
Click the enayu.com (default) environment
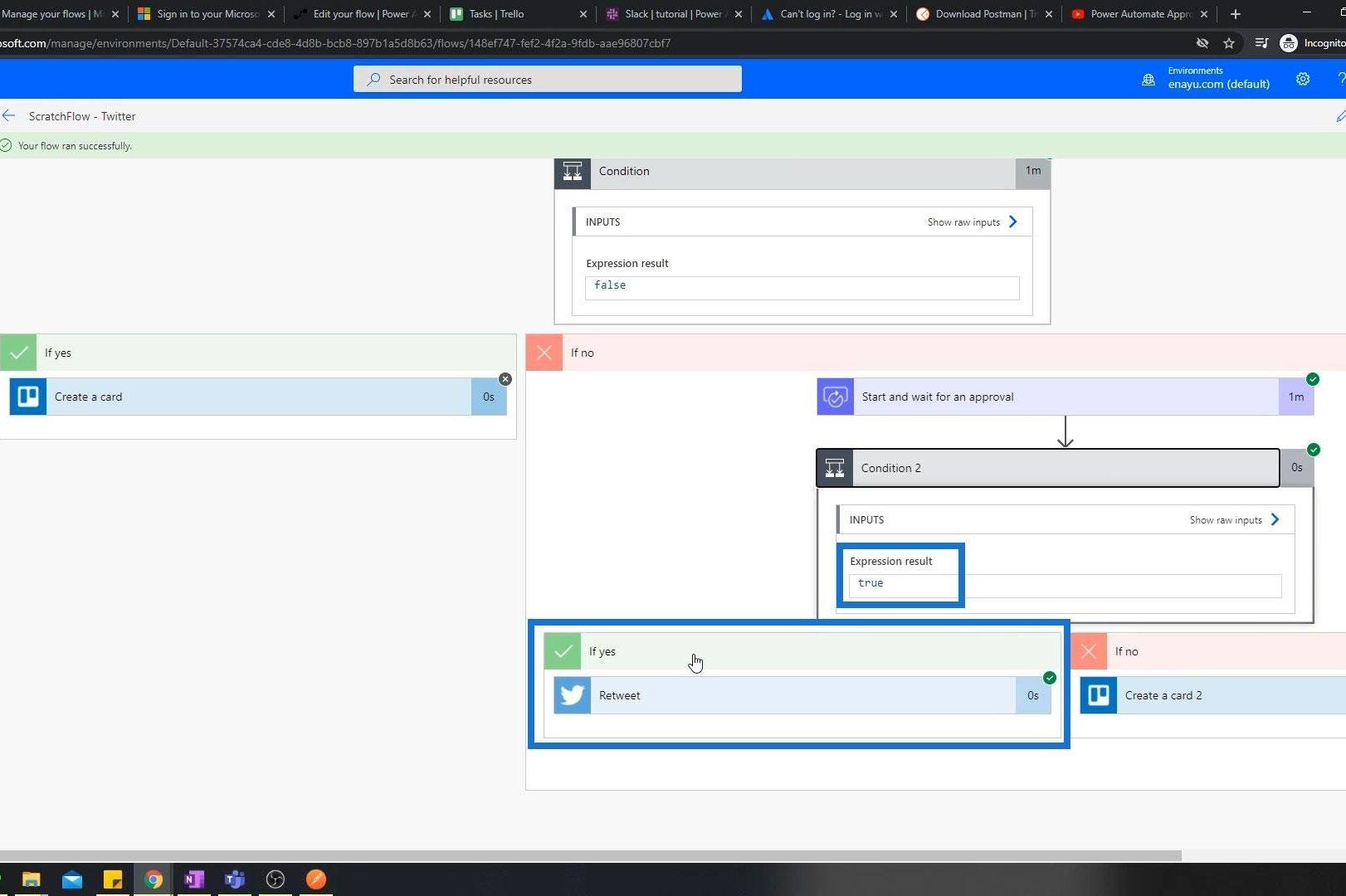tap(1218, 84)
